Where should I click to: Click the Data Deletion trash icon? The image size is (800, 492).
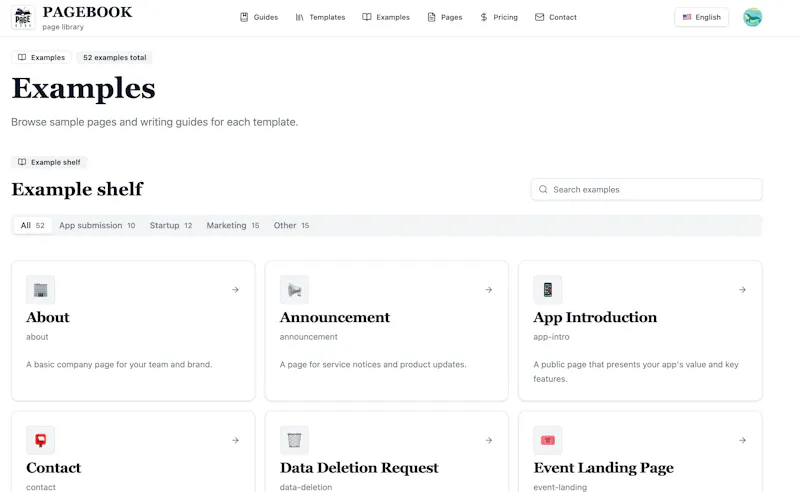pyautogui.click(x=294, y=440)
